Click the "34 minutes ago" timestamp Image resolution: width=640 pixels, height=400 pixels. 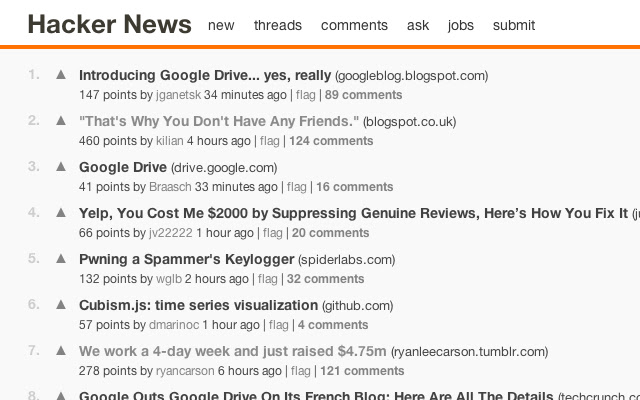pos(245,95)
